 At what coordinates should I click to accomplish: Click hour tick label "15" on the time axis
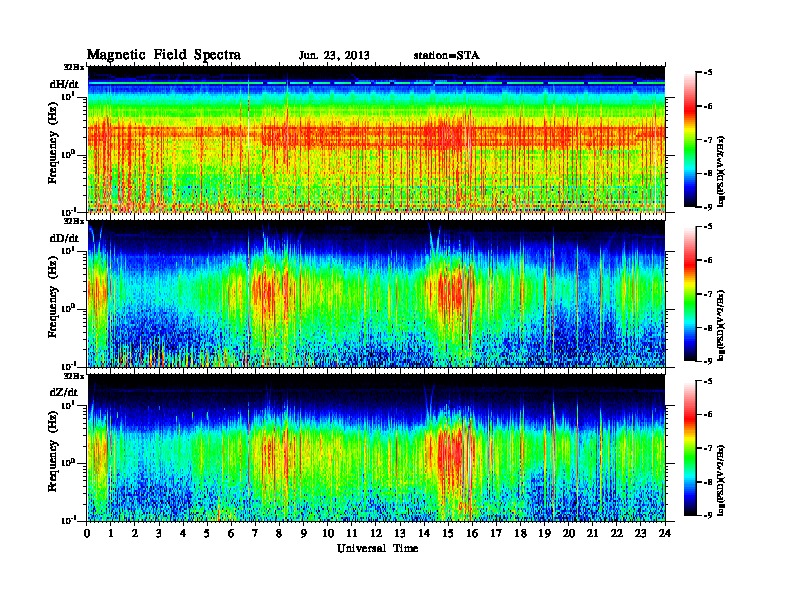point(449,533)
